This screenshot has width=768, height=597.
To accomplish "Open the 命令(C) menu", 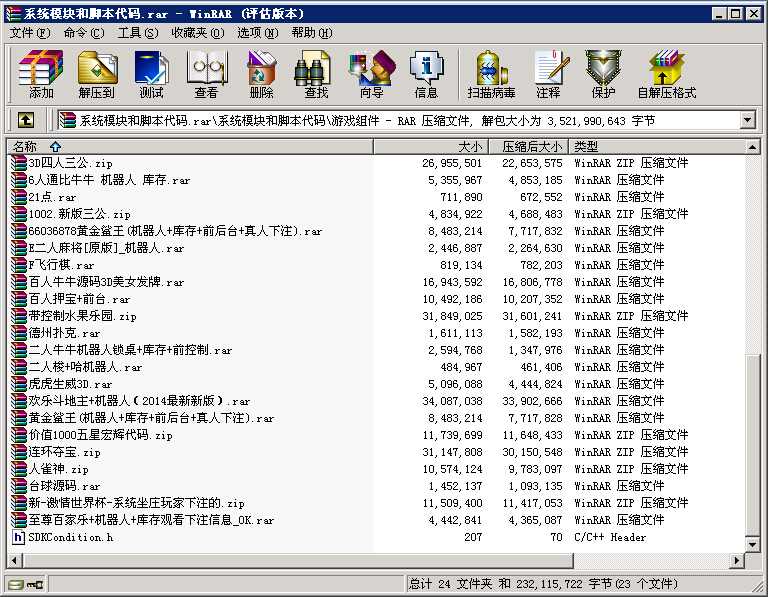I will tap(84, 33).
